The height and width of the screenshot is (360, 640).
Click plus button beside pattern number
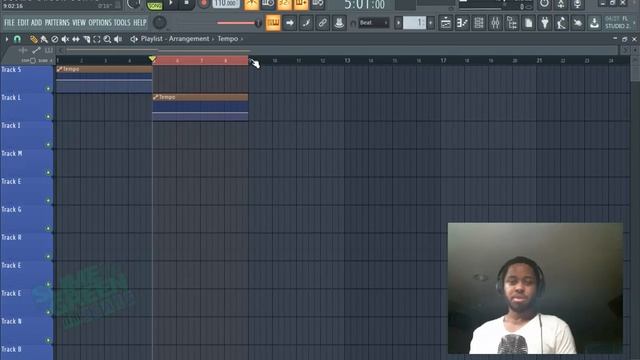pyautogui.click(x=431, y=23)
